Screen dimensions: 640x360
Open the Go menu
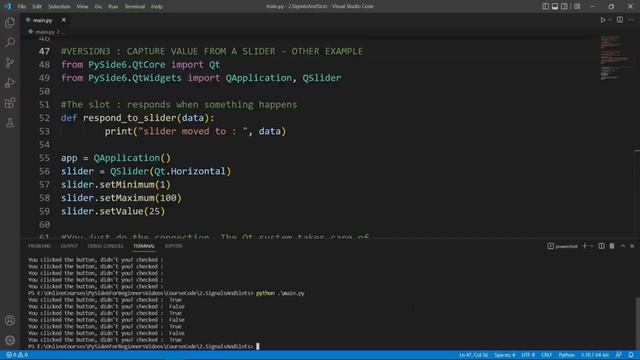[98, 7]
